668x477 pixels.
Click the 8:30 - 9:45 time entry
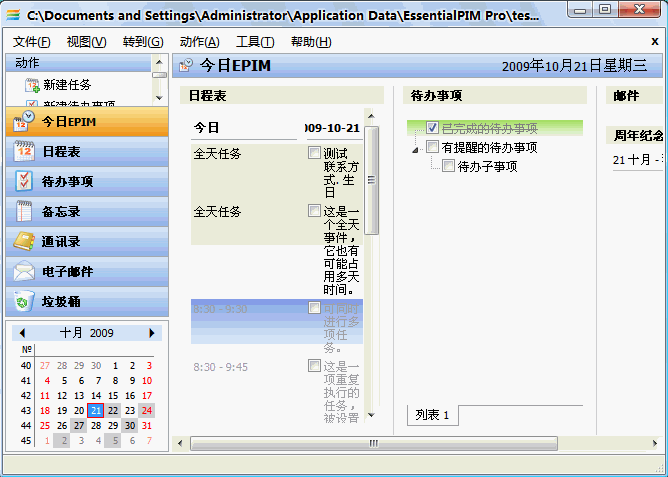[x=220, y=367]
